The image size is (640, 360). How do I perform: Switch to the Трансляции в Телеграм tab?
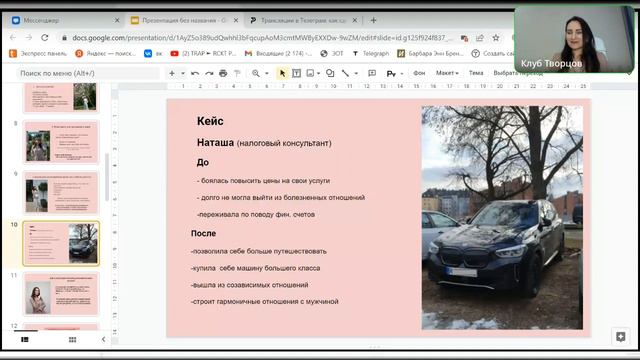click(x=303, y=20)
